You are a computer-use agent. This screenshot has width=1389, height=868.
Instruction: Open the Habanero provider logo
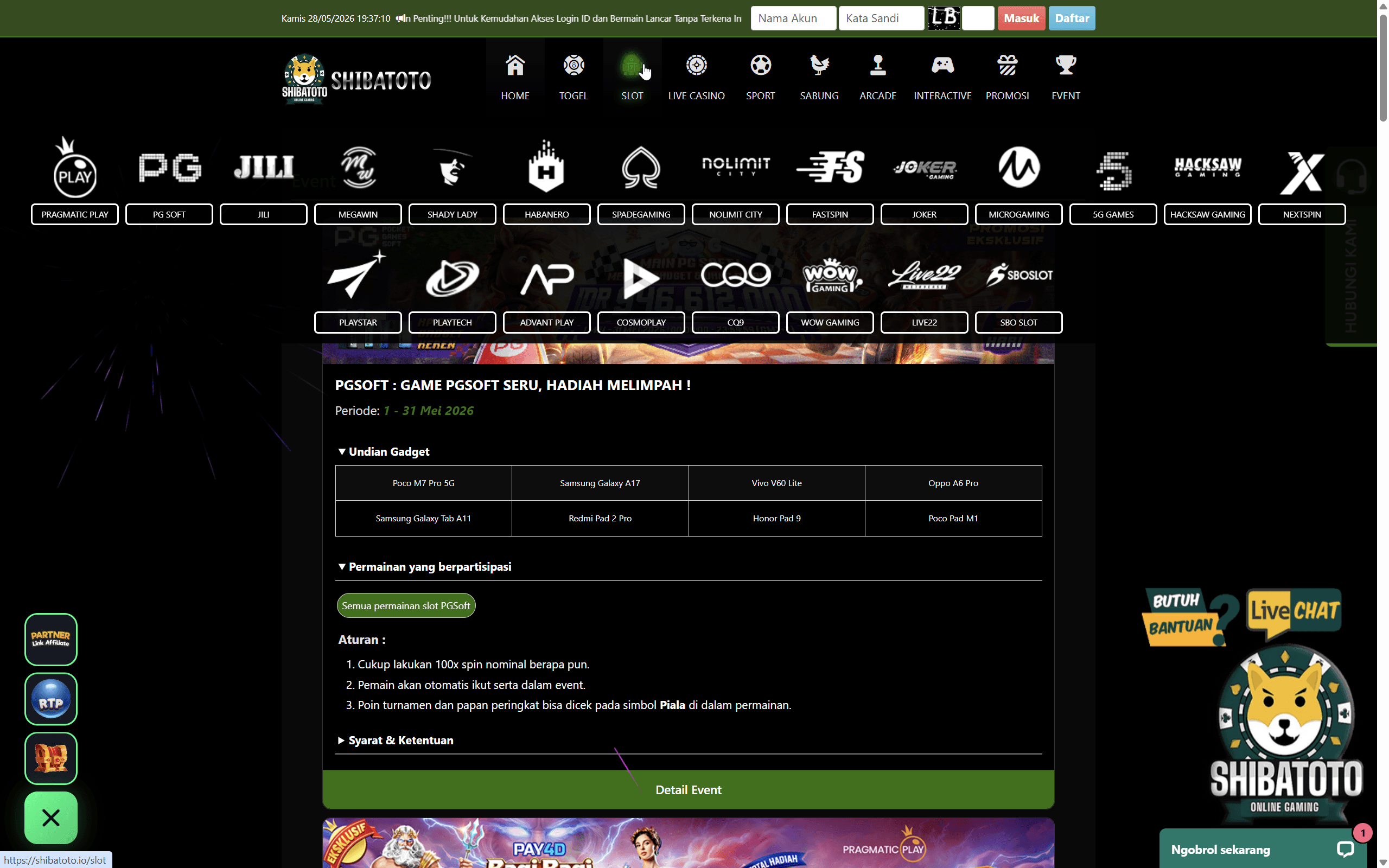(x=546, y=167)
